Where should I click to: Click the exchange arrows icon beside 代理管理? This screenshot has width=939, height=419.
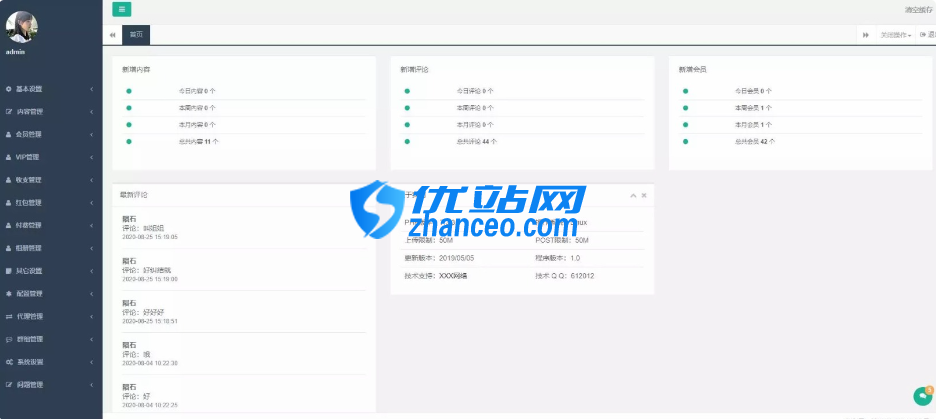[x=8, y=317]
